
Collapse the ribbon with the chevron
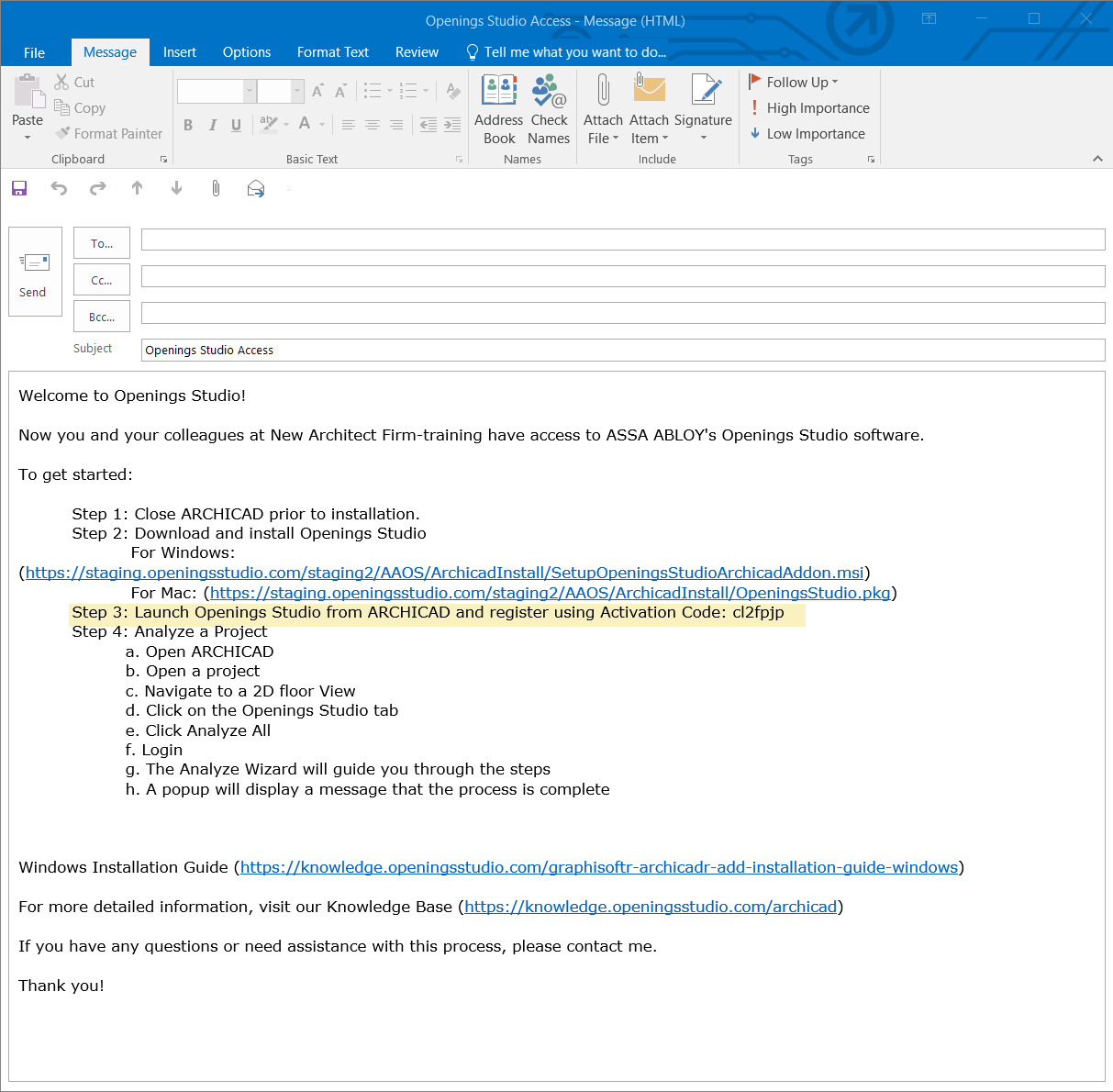tap(1097, 159)
